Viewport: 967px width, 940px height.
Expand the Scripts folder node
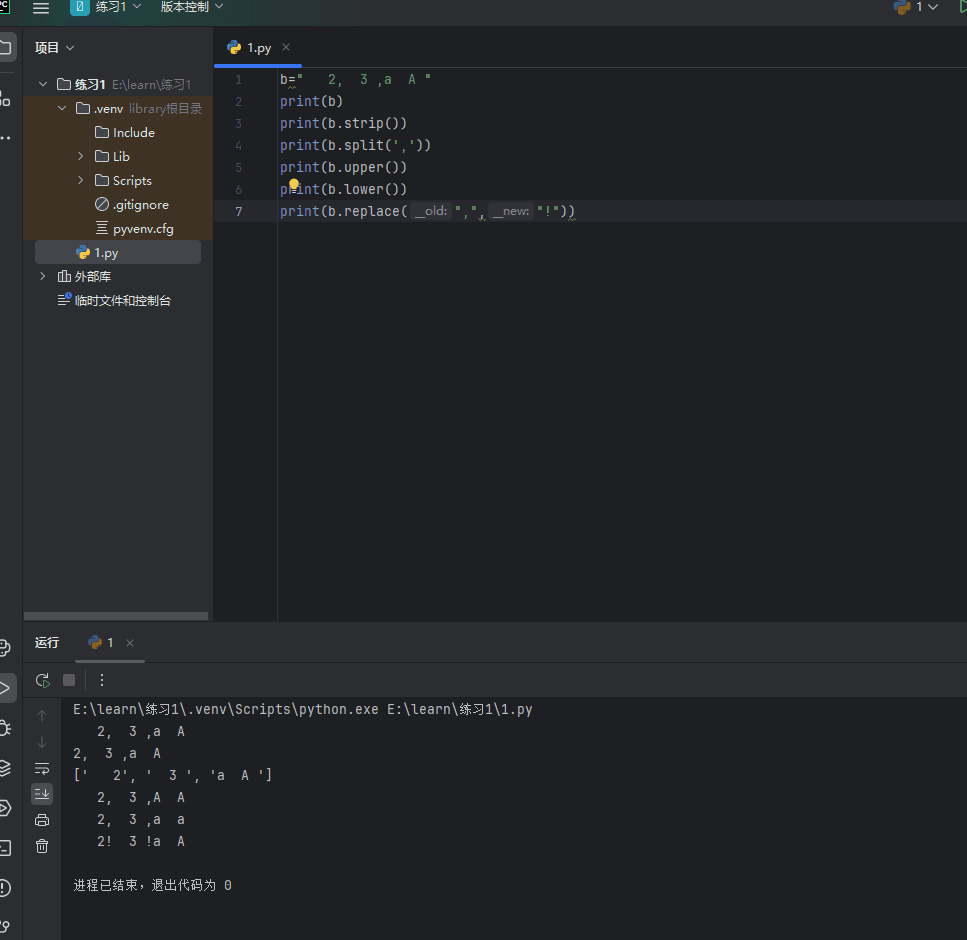[x=81, y=180]
